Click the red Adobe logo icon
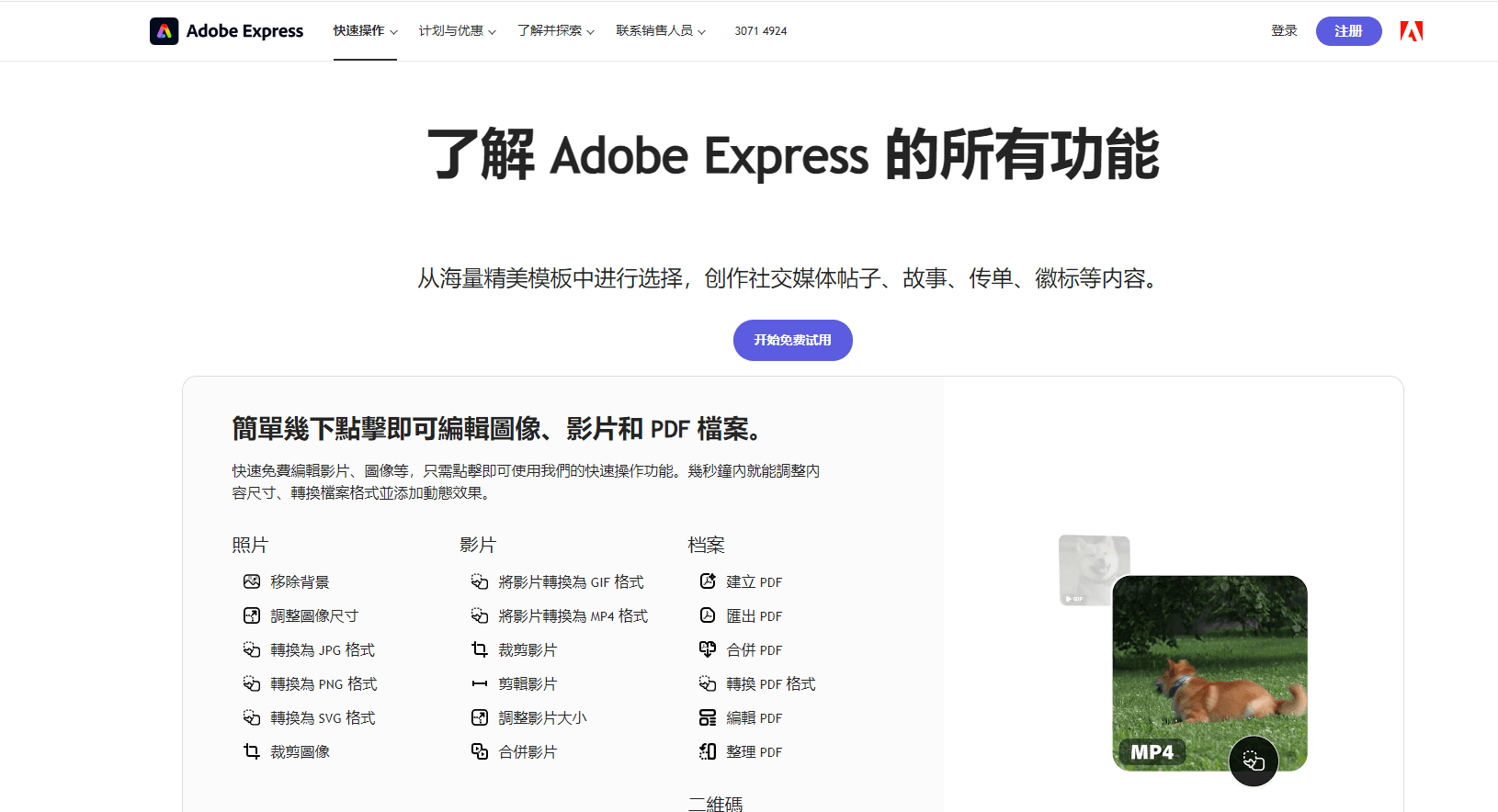The height and width of the screenshot is (812, 1498). coord(1411,31)
